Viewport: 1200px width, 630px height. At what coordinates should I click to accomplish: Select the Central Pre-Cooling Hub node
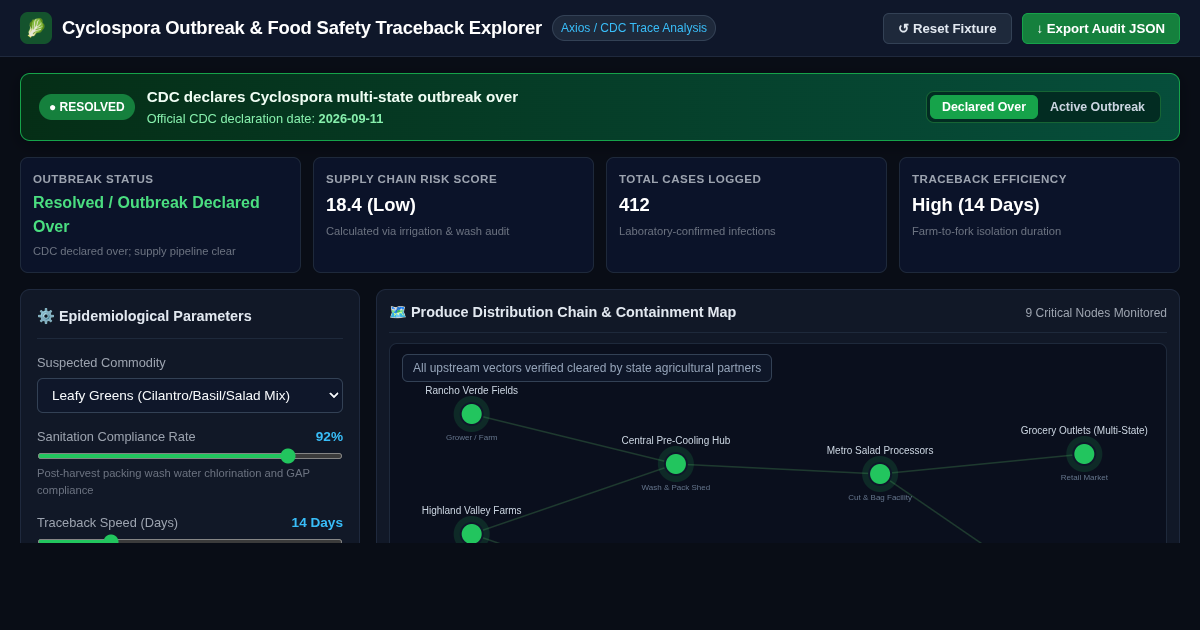(676, 464)
